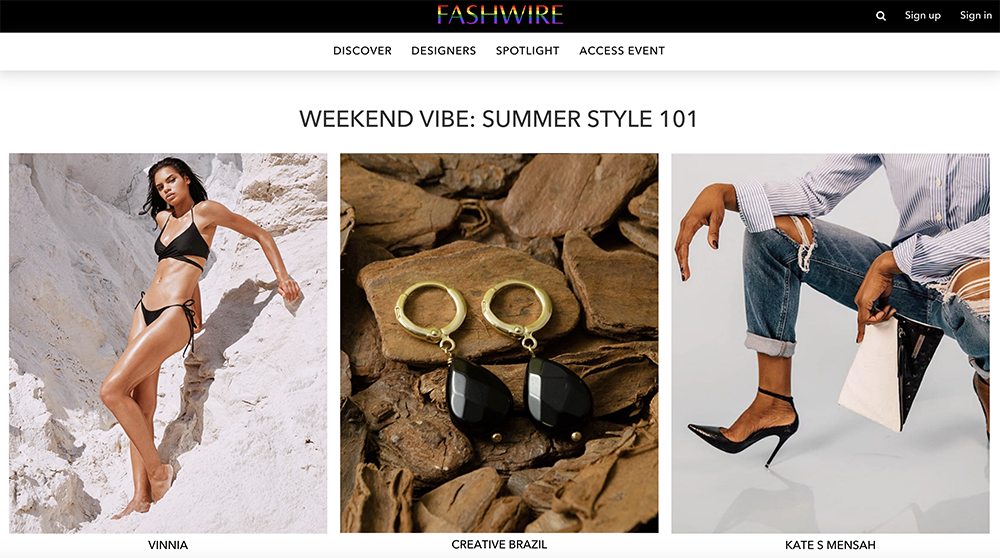Viewport: 1000px width, 558px height.
Task: Open the Sign in page
Action: [x=976, y=15]
